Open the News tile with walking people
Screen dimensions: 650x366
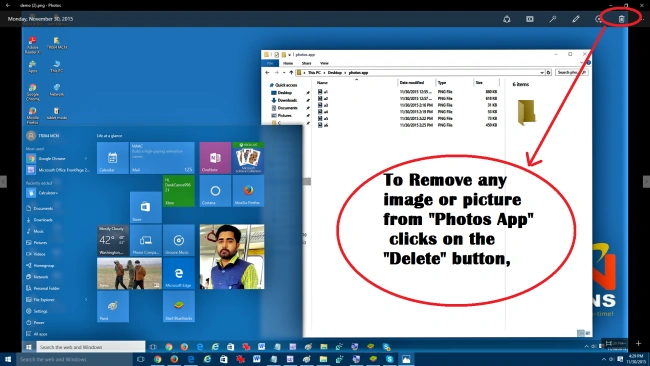click(x=129, y=274)
